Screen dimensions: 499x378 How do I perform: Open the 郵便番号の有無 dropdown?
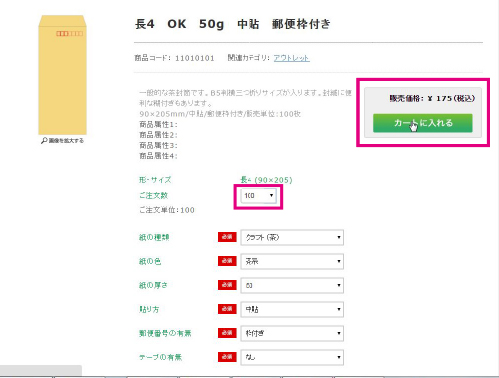pyautogui.click(x=292, y=333)
